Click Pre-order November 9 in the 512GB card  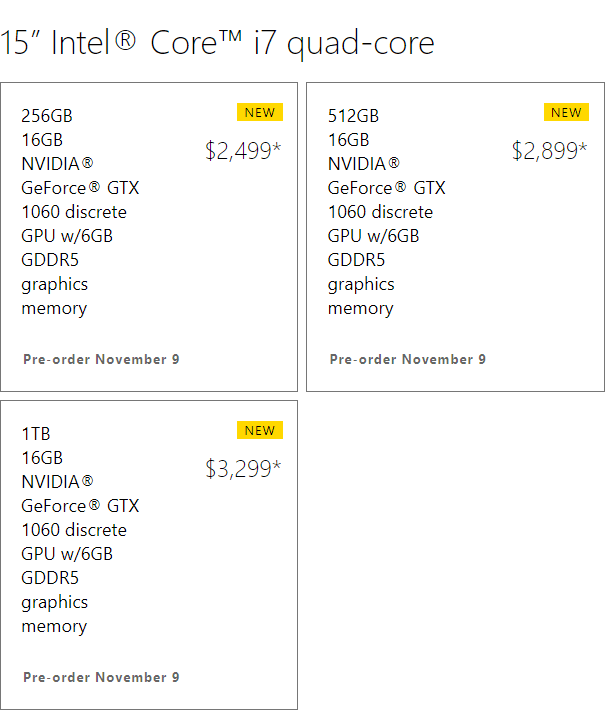coord(407,359)
